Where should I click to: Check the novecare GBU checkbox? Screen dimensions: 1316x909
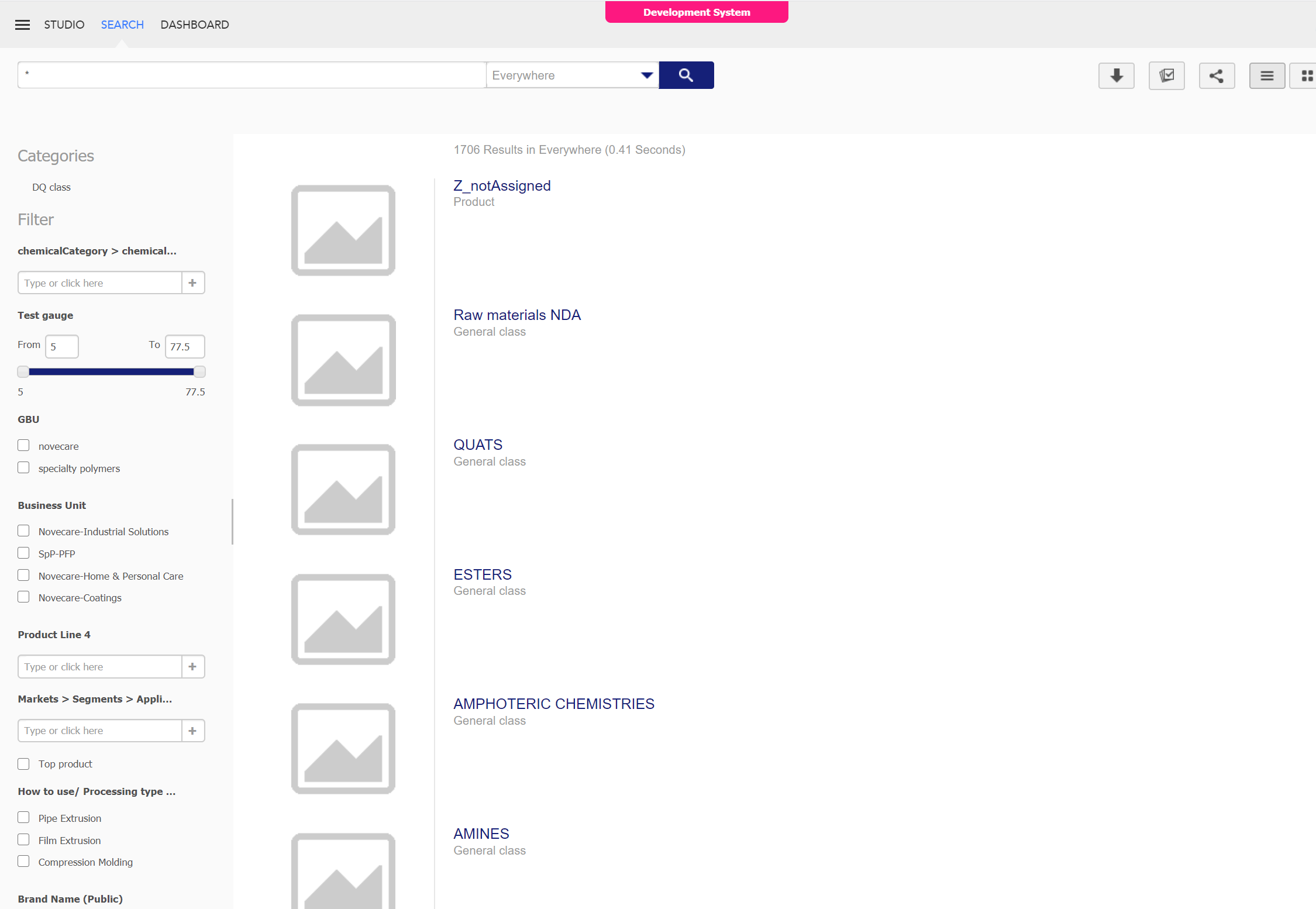tap(23, 445)
